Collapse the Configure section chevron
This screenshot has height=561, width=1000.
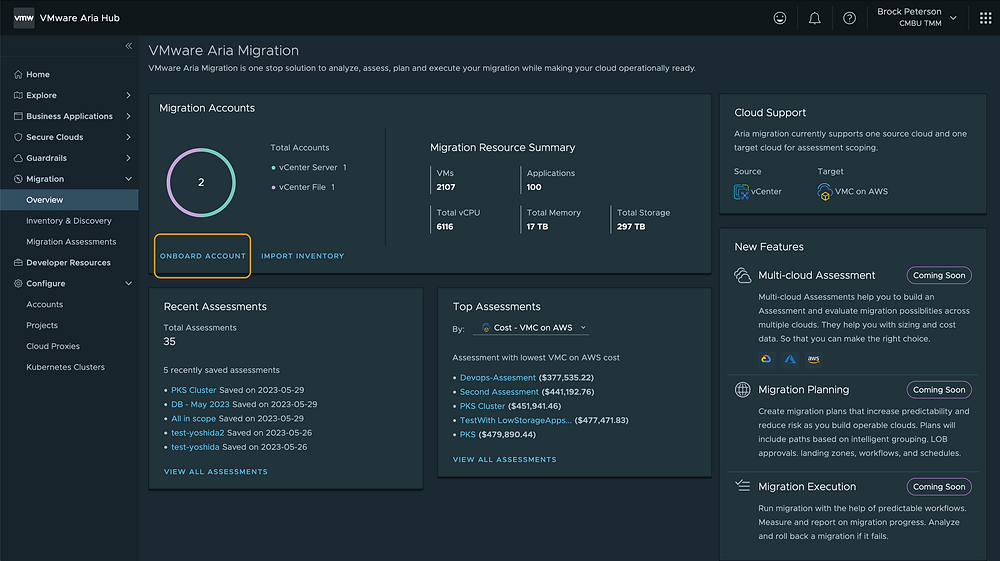pyautogui.click(x=128, y=284)
